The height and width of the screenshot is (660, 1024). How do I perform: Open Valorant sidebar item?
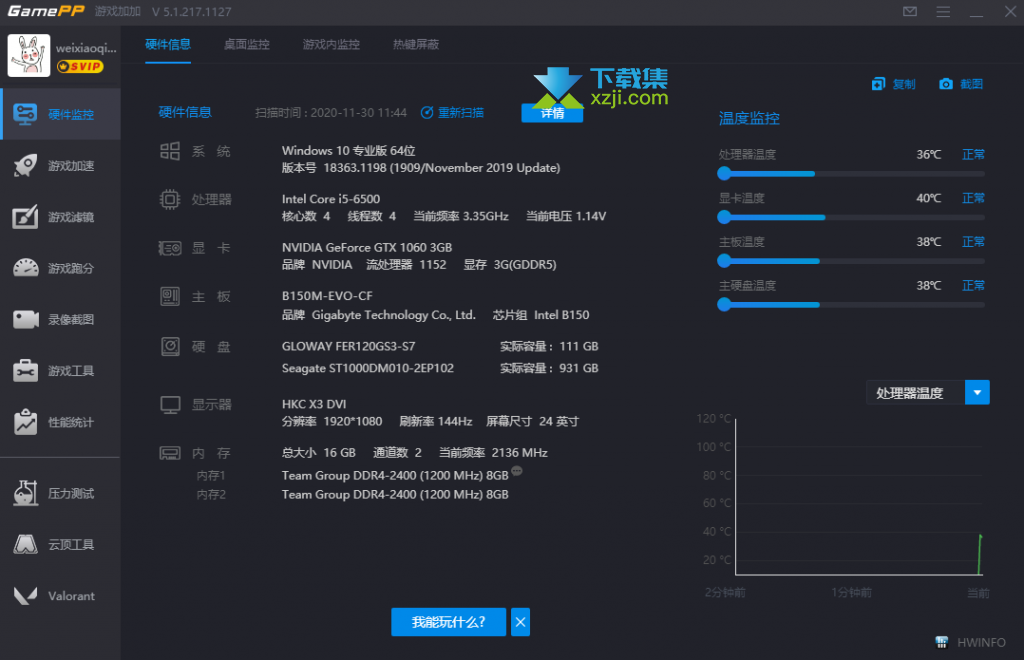point(60,596)
